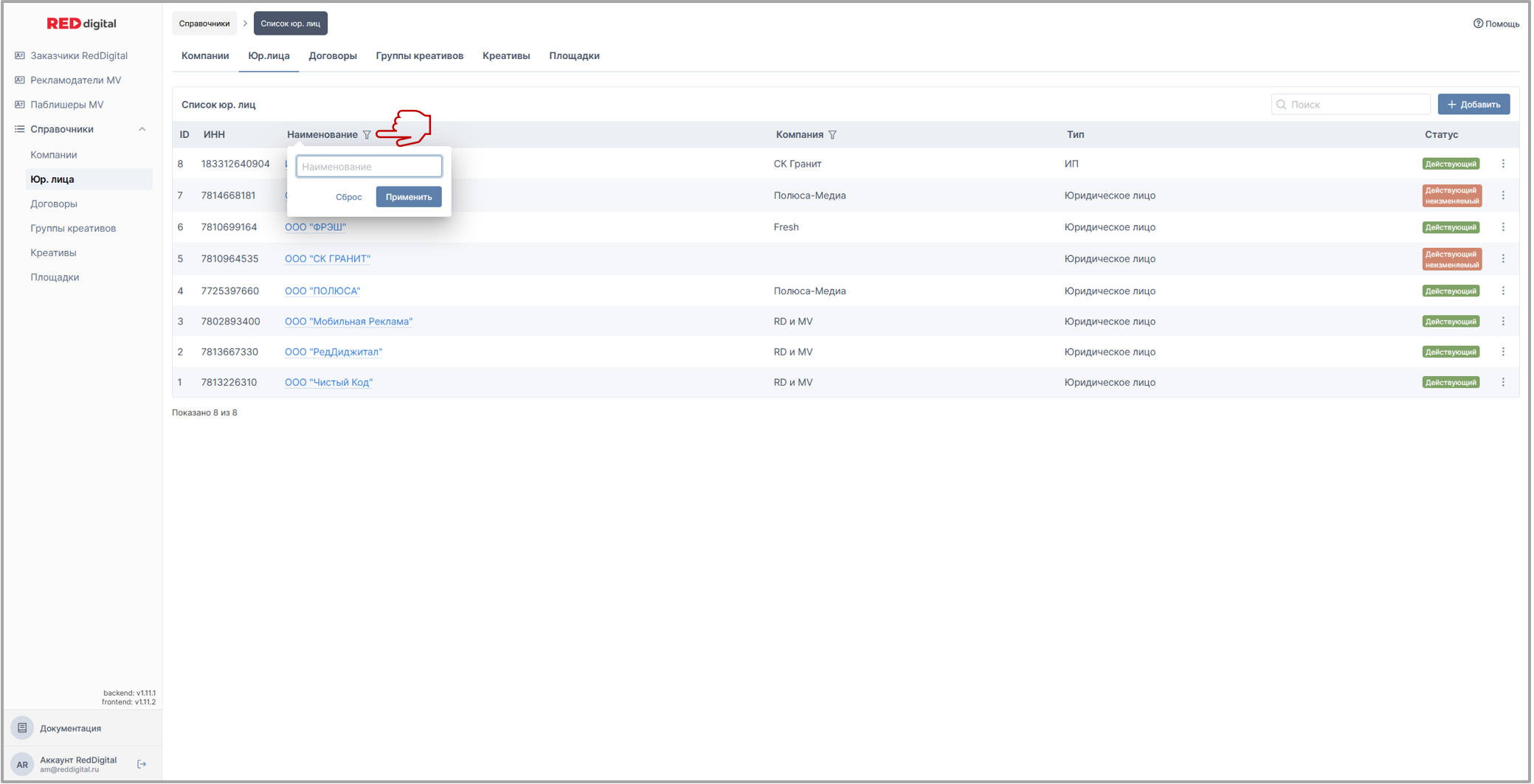Image resolution: width=1534 pixels, height=784 pixels.
Task: Click the RED digital logo
Action: click(x=81, y=24)
